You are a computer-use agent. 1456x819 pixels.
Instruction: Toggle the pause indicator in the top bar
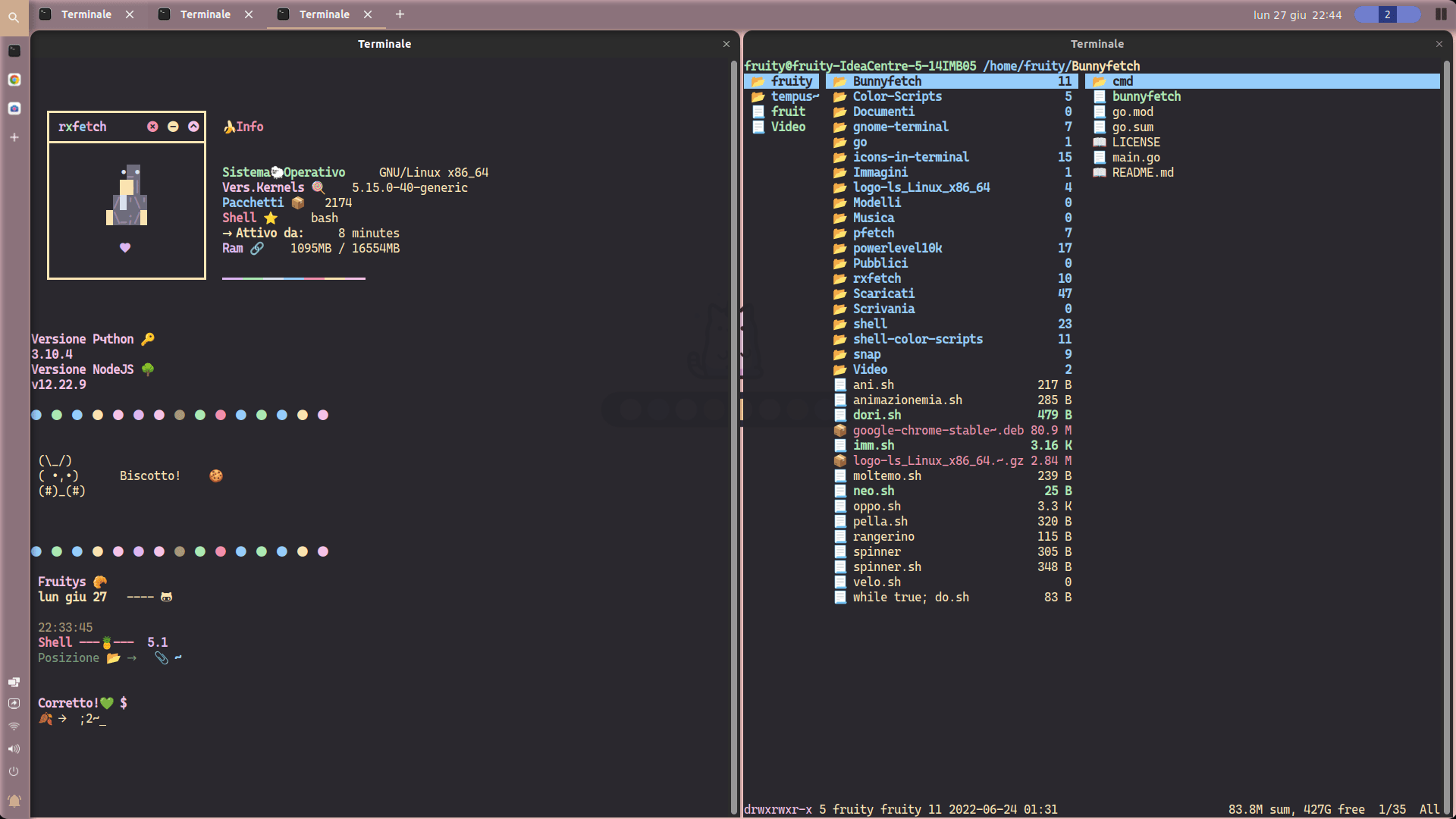coord(1440,14)
